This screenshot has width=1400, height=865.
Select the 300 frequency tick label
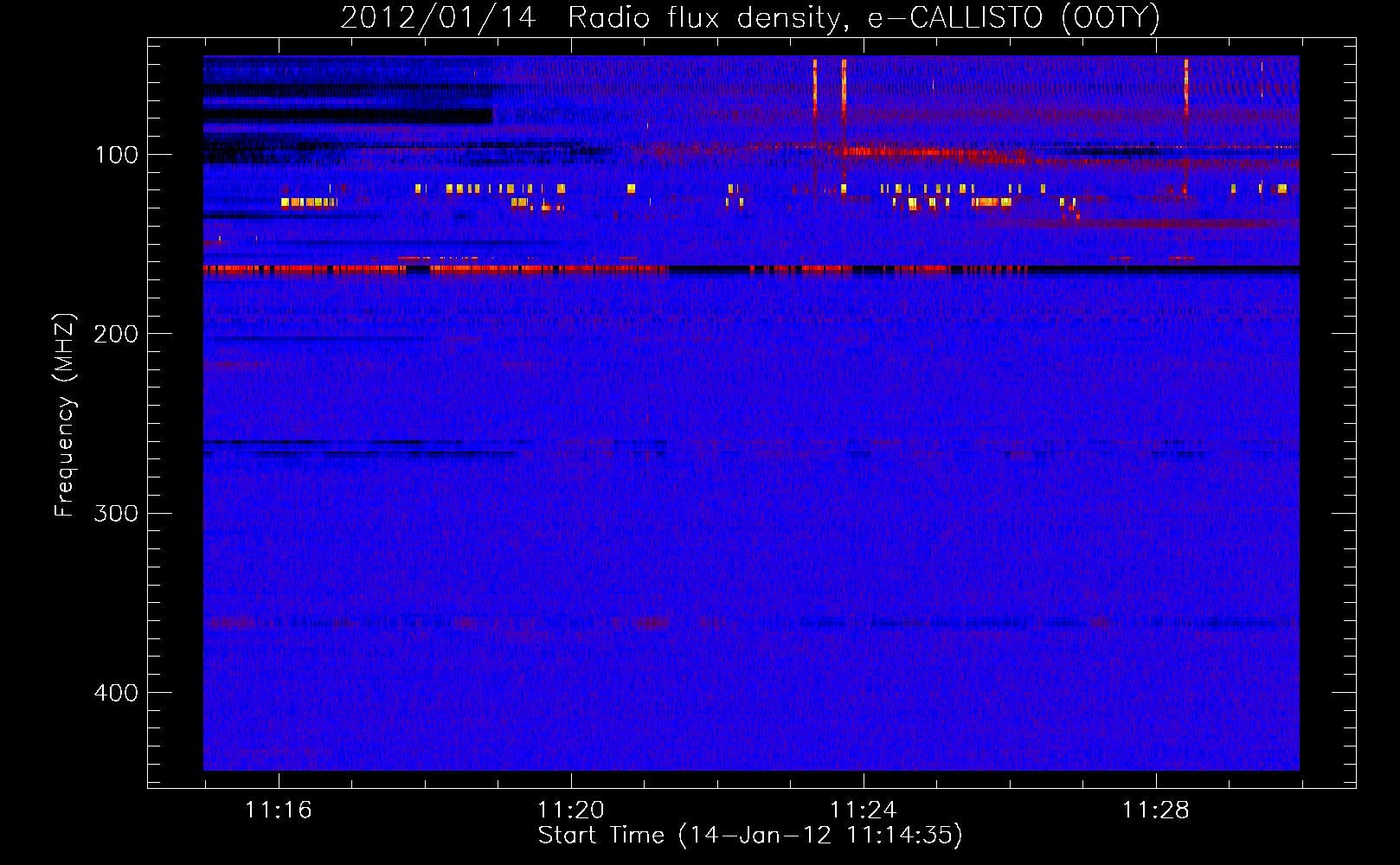coord(117,513)
